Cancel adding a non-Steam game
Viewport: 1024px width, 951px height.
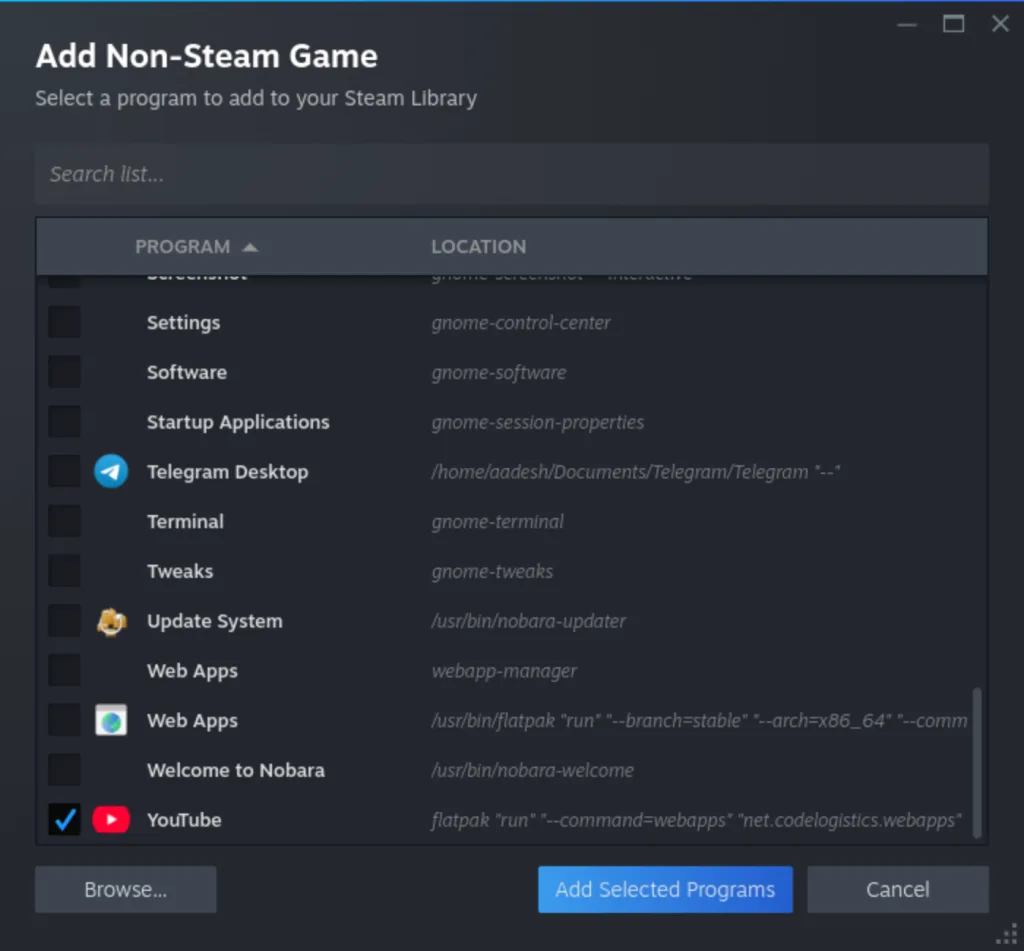click(897, 890)
